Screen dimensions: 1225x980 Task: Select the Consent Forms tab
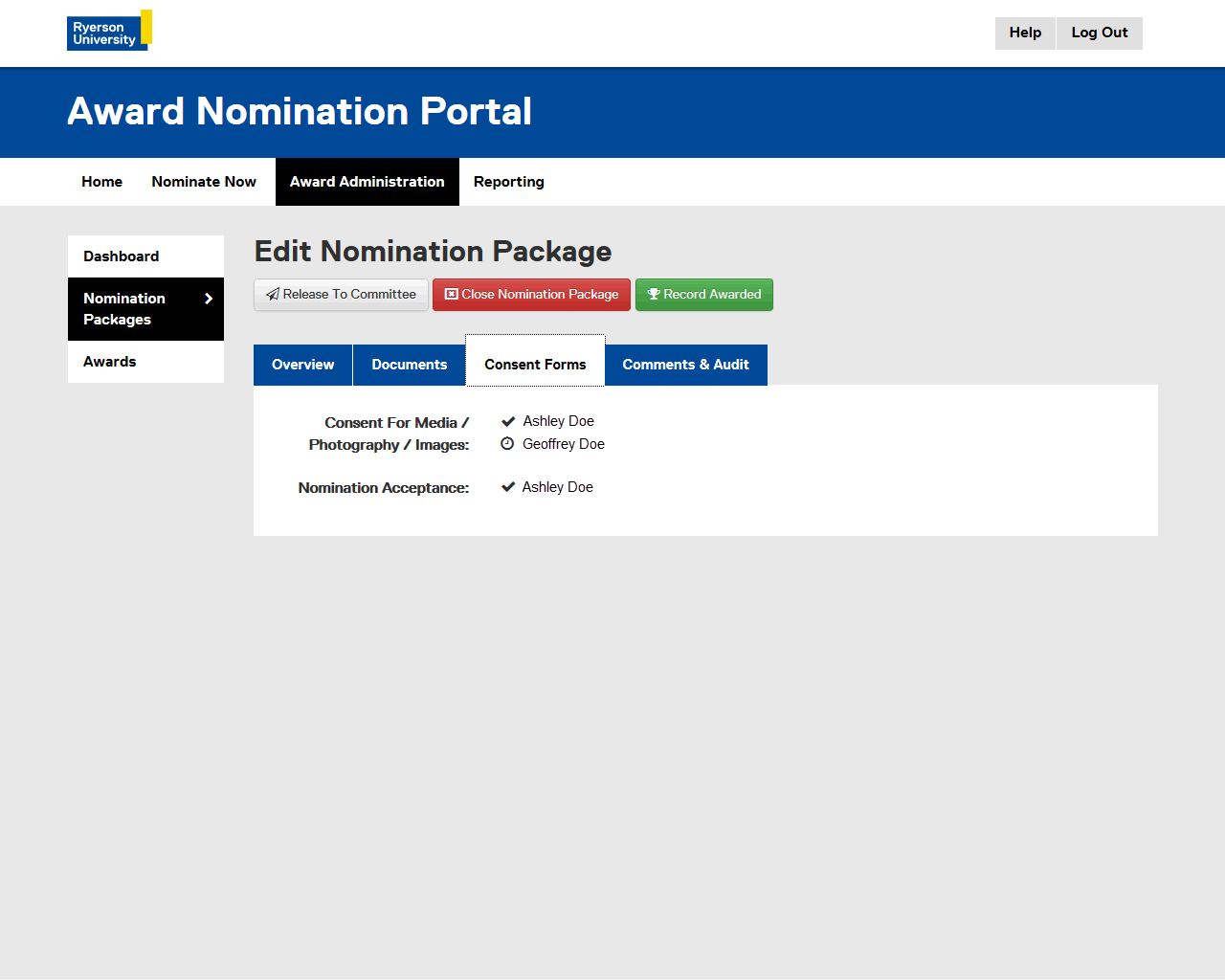[x=535, y=365]
